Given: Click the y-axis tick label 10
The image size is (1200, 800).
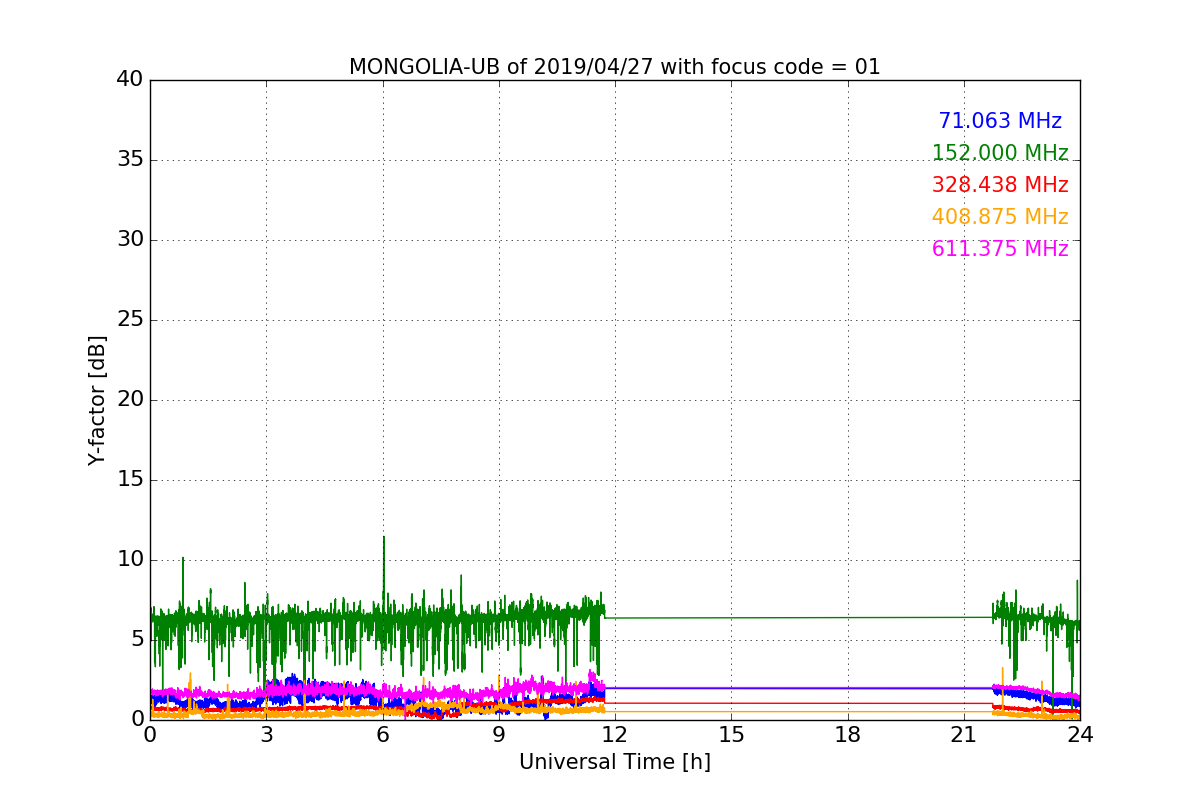Looking at the screenshot, I should [130, 560].
